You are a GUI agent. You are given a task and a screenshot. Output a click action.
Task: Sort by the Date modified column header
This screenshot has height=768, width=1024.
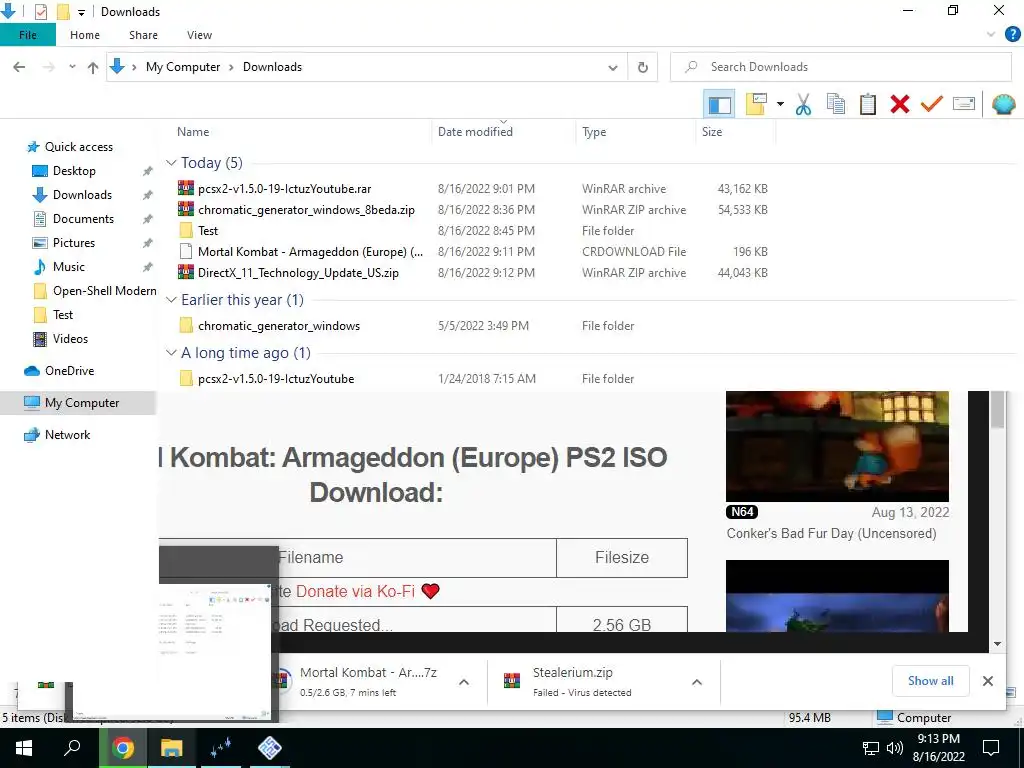tap(475, 132)
